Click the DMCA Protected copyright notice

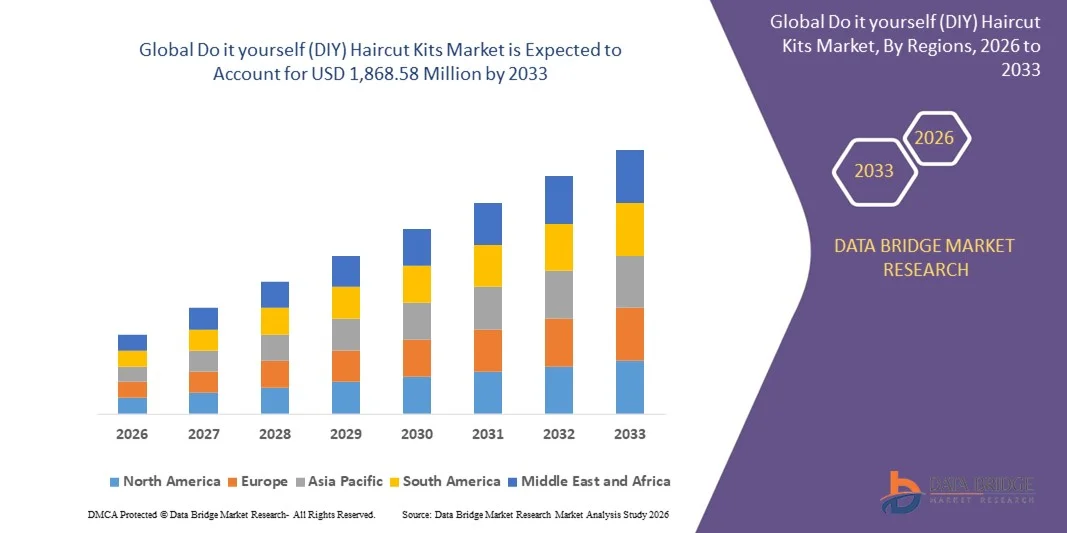point(231,514)
